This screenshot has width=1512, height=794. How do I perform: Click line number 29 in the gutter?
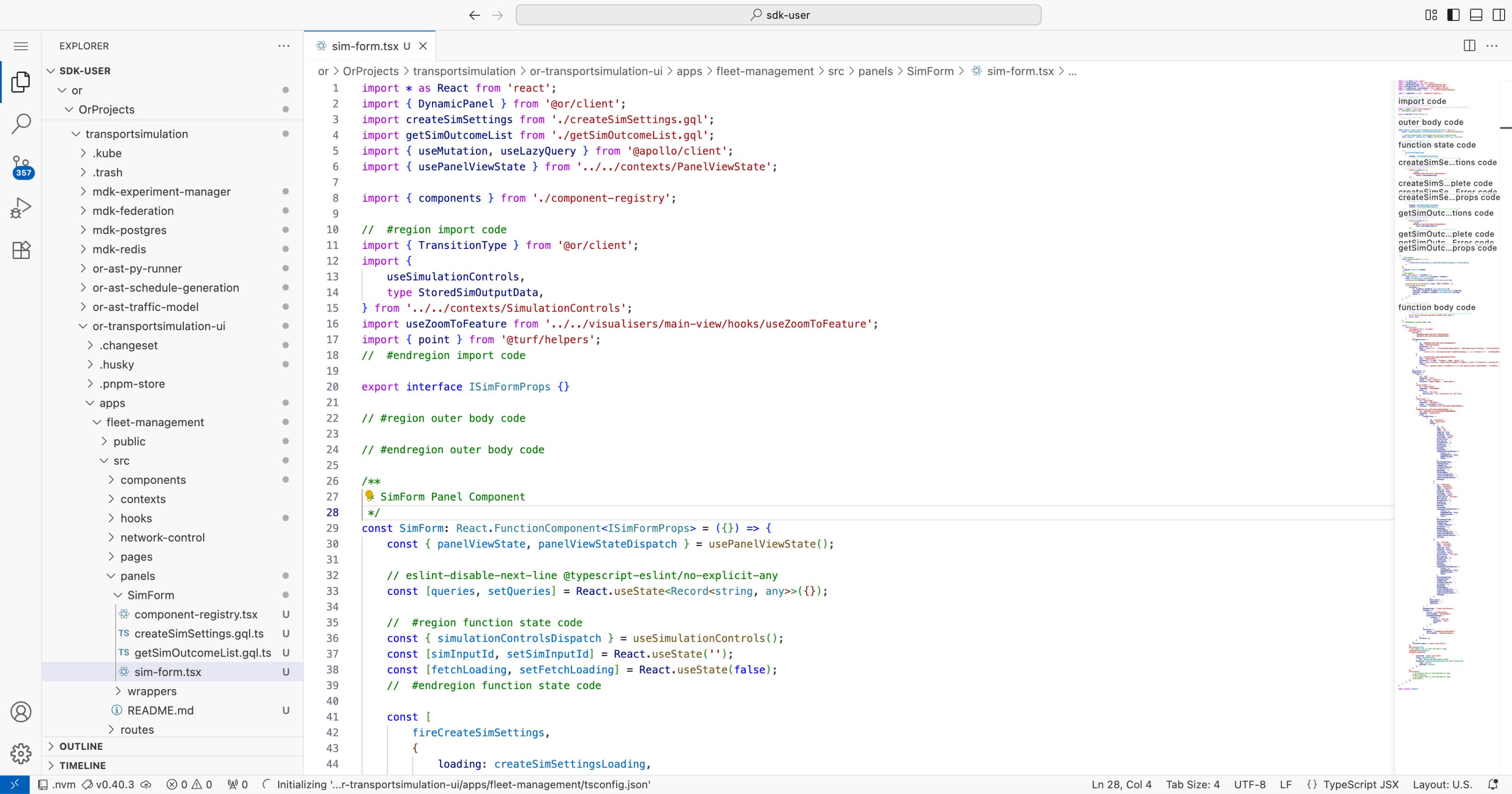(332, 528)
